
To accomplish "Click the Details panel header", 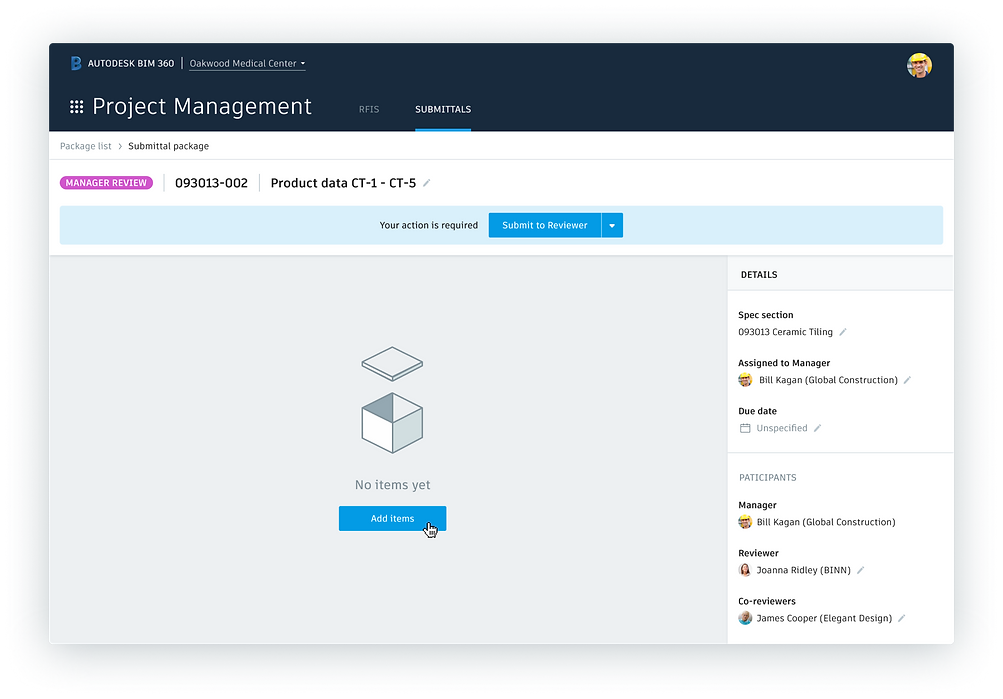I will click(759, 274).
